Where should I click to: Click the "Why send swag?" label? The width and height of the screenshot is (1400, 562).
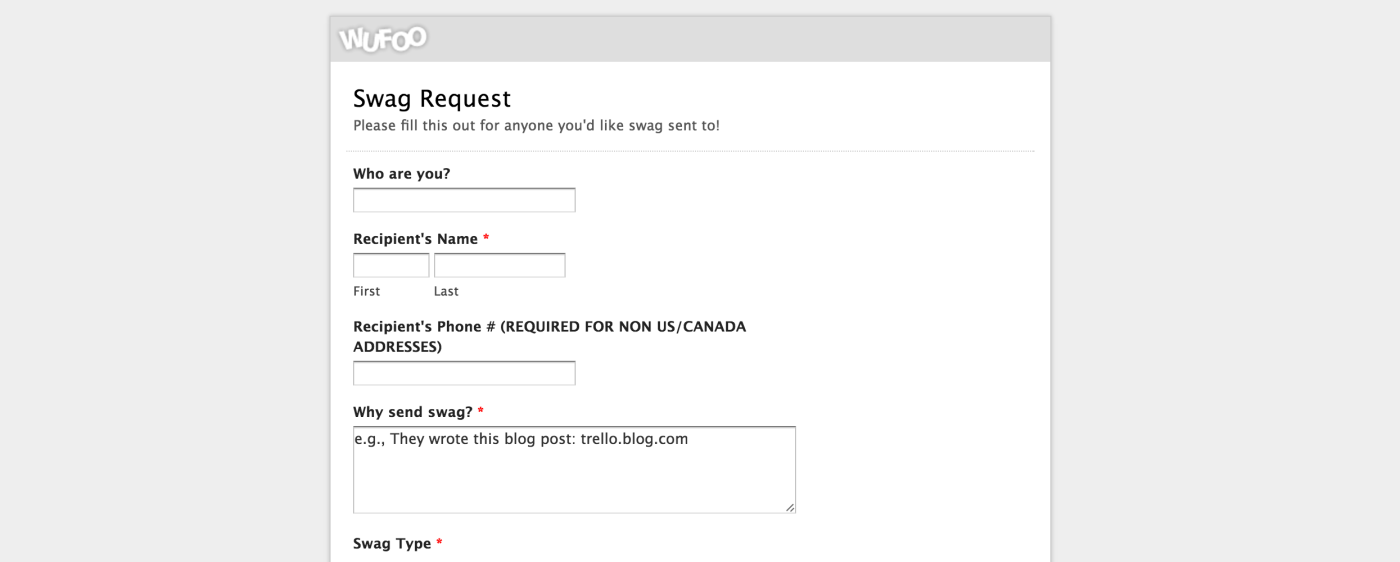point(412,412)
